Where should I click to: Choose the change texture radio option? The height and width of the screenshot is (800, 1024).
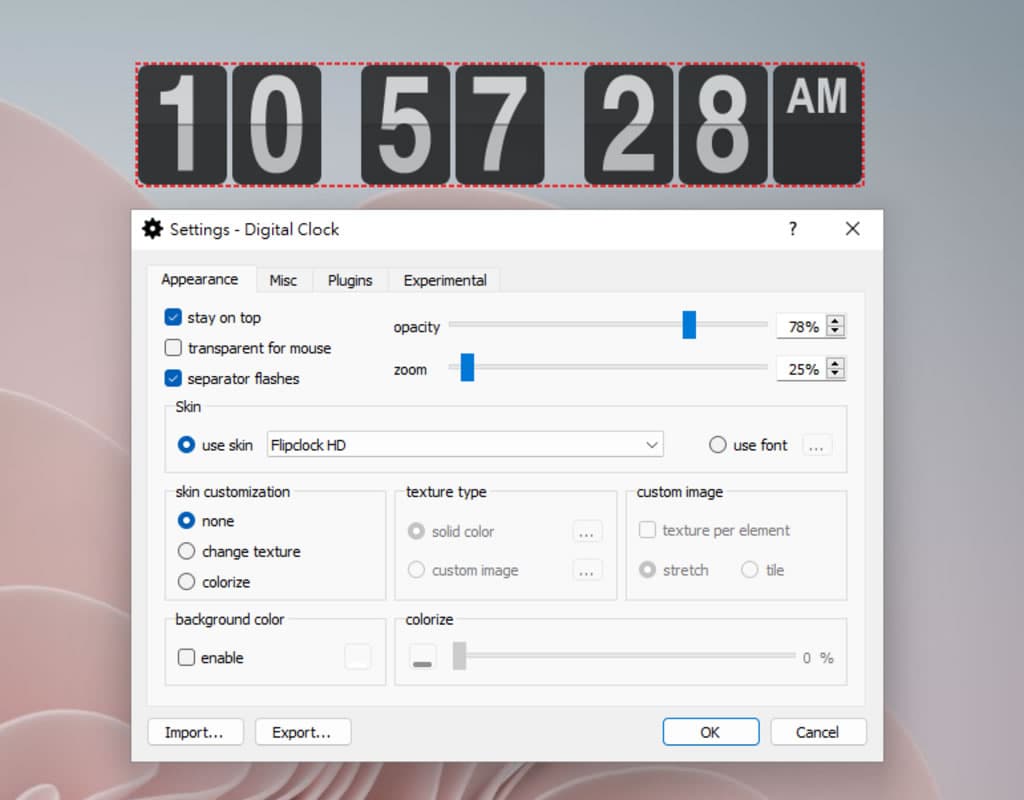point(186,551)
